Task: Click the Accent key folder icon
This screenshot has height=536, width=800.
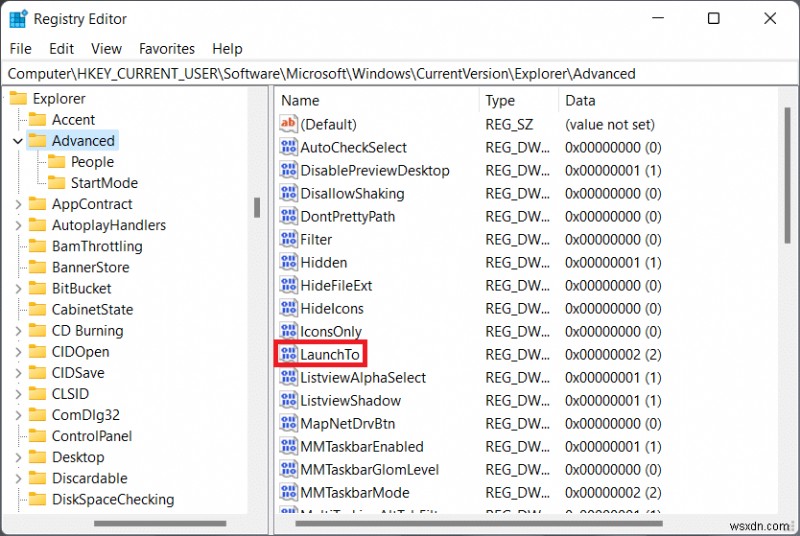Action: coord(37,119)
